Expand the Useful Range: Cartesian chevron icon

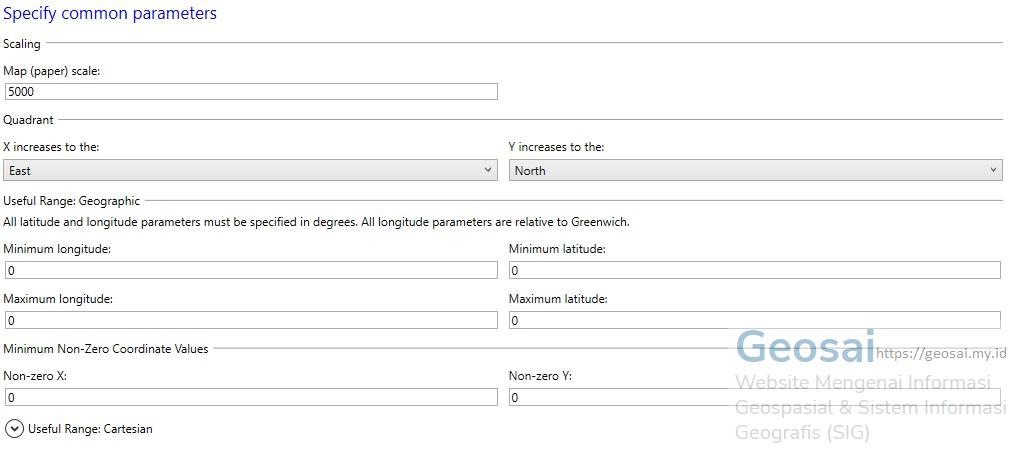14,429
